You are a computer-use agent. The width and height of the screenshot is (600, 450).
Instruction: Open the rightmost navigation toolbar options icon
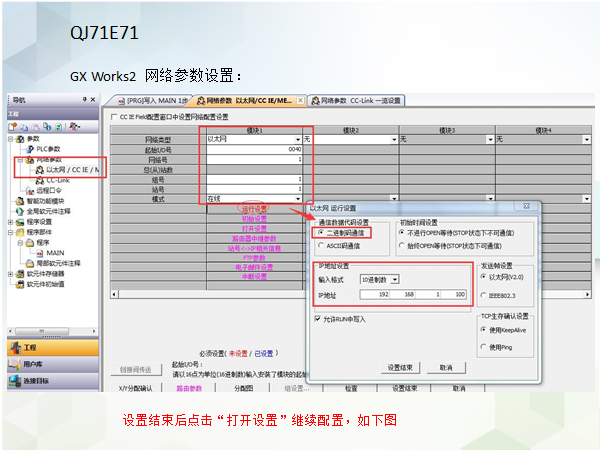click(74, 127)
